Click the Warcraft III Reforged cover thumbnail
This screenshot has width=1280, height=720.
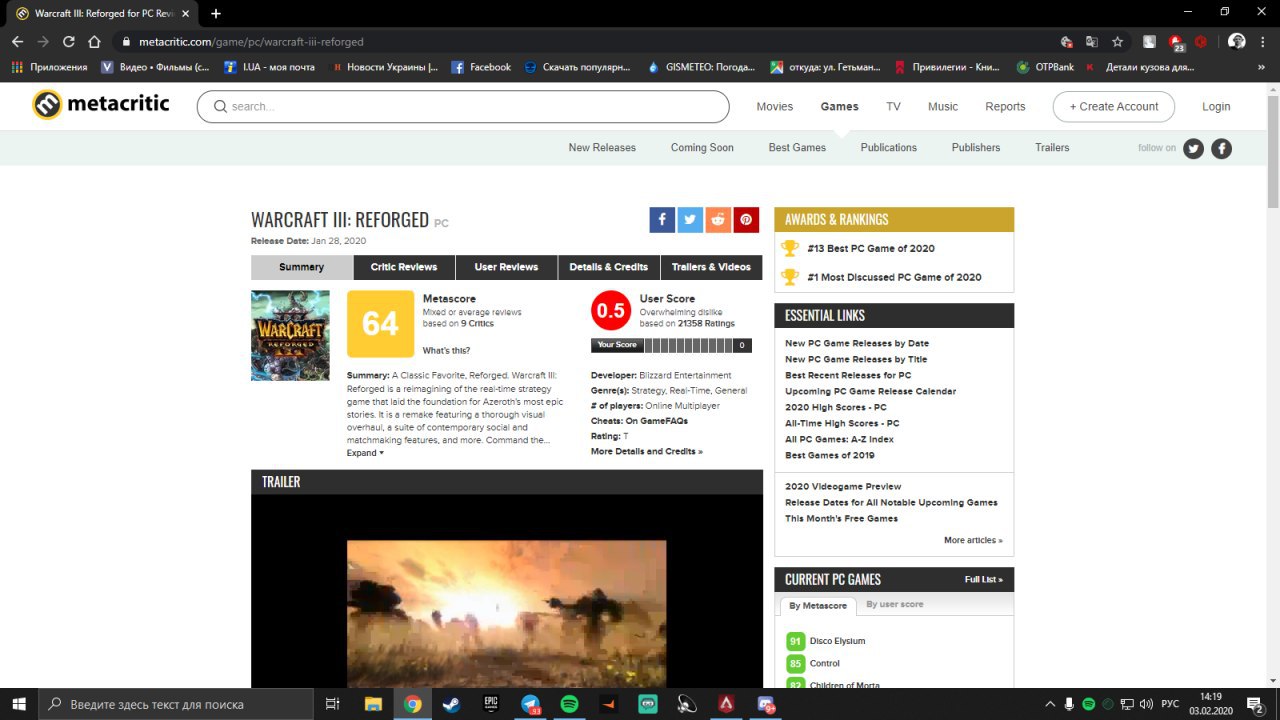pyautogui.click(x=290, y=335)
